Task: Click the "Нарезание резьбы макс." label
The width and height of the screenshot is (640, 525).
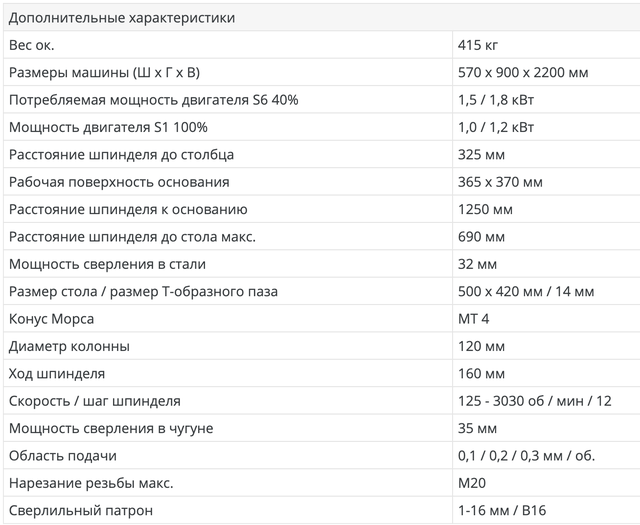Action: point(90,483)
